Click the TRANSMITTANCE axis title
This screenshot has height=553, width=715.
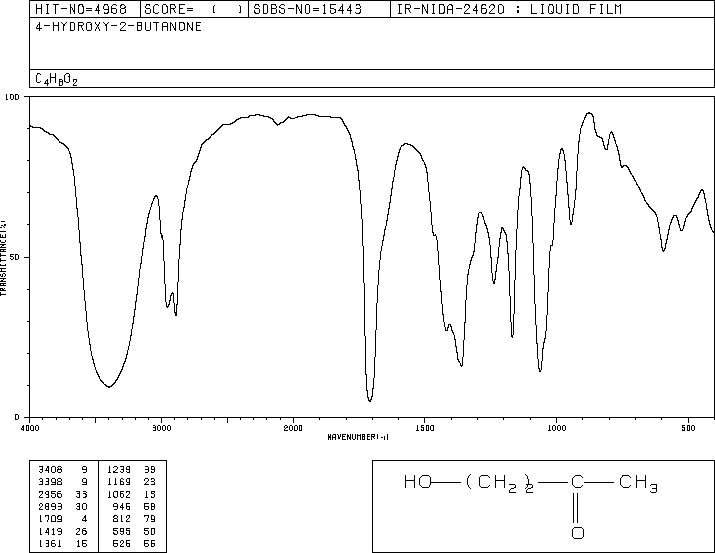tap(3, 258)
